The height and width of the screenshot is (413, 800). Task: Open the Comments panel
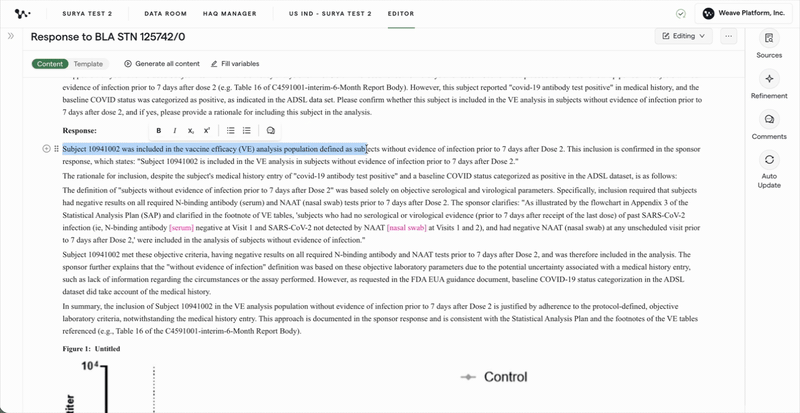tap(769, 126)
